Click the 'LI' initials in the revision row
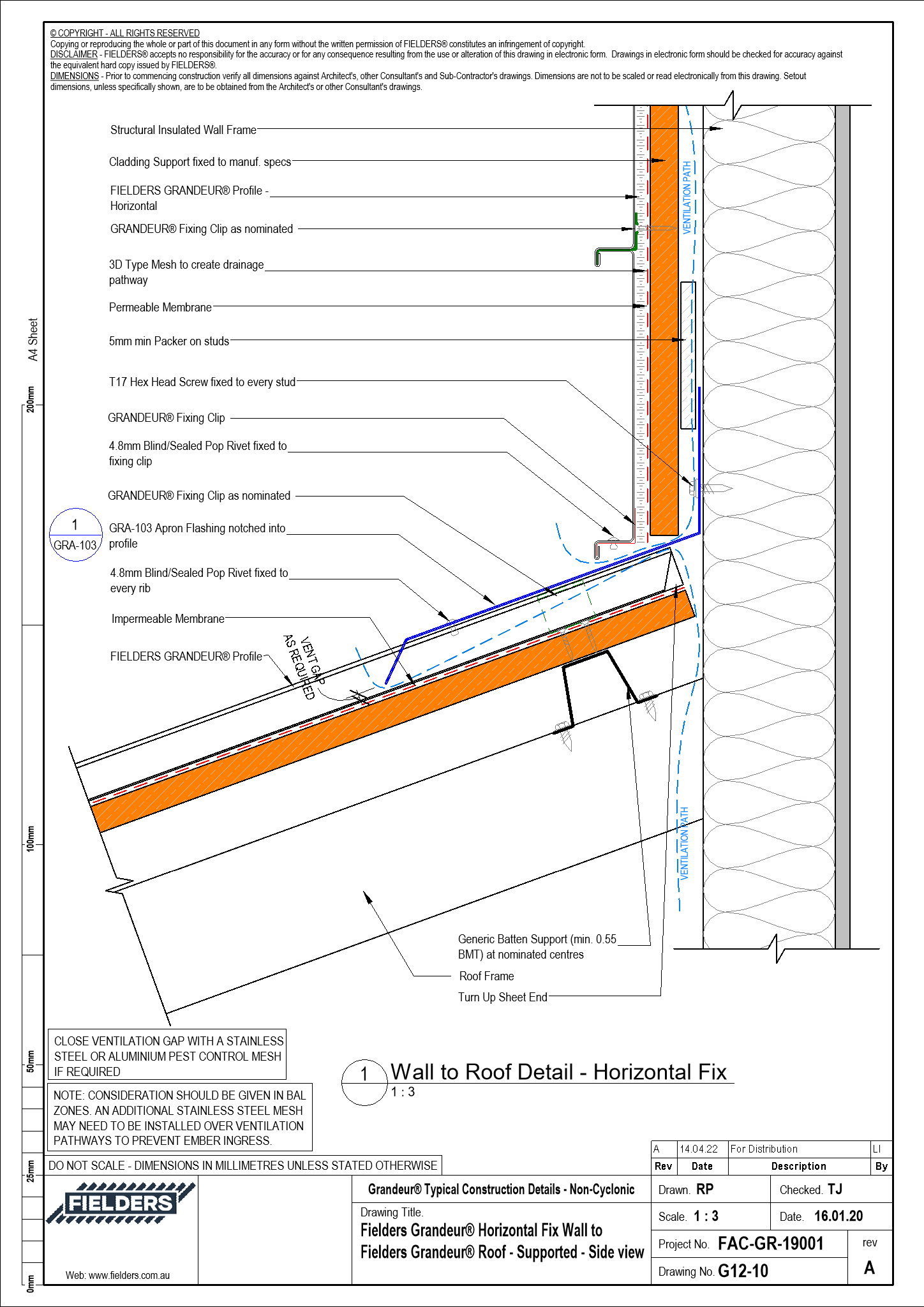Image resolution: width=924 pixels, height=1307 pixels. (877, 1149)
